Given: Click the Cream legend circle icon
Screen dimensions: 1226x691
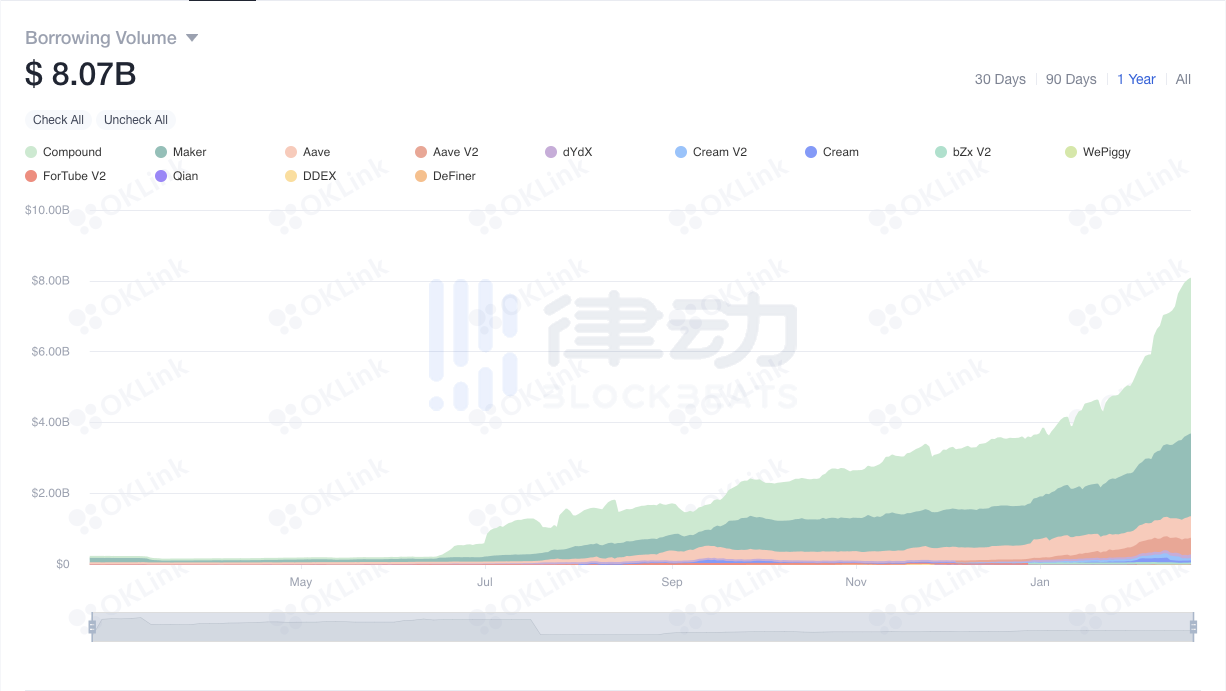Looking at the screenshot, I should 811,152.
